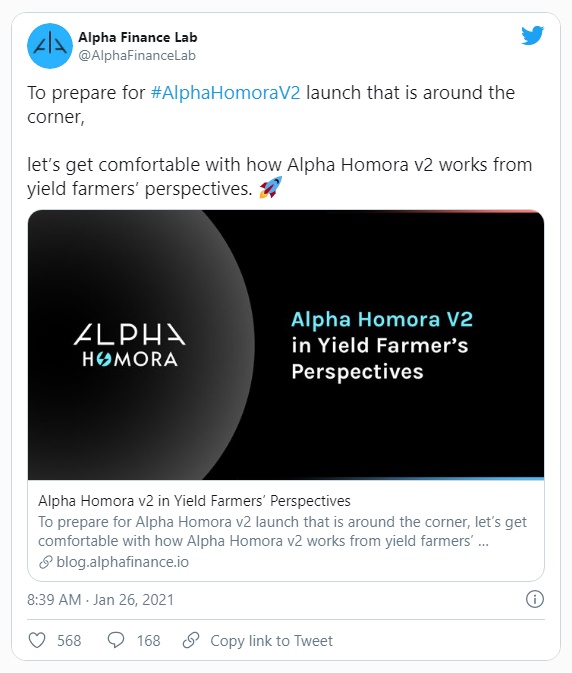
Task: Click the rocket emoji in tweet
Action: (x=271, y=187)
